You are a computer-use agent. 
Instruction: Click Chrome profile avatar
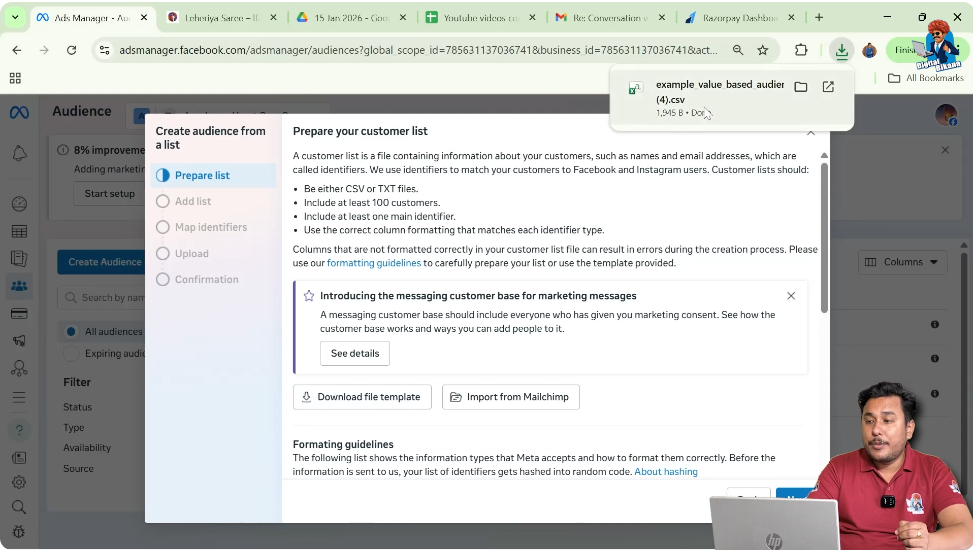coord(869,50)
